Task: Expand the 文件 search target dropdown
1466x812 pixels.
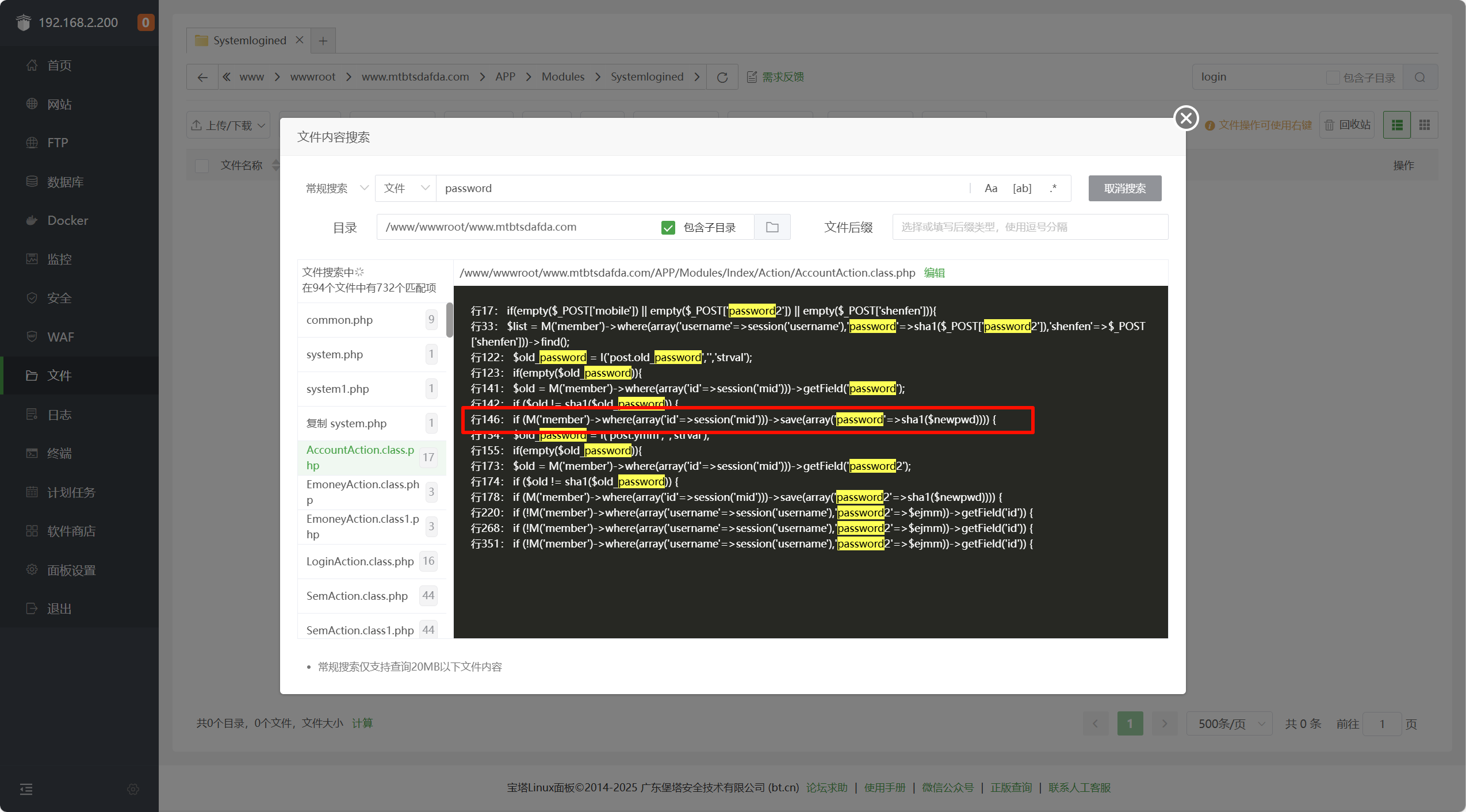Action: [406, 188]
